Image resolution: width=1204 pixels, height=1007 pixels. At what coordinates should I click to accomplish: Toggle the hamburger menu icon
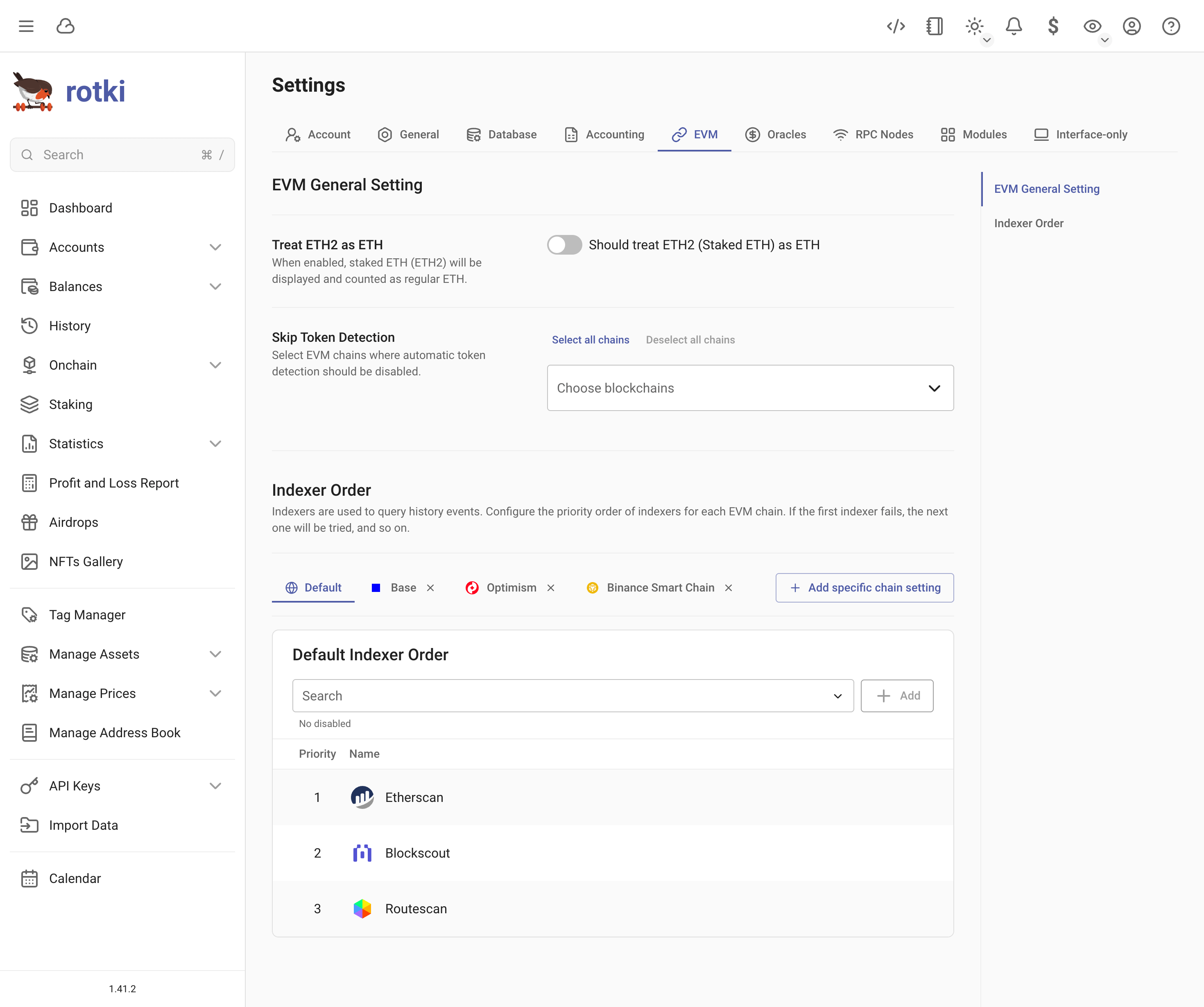click(x=26, y=26)
